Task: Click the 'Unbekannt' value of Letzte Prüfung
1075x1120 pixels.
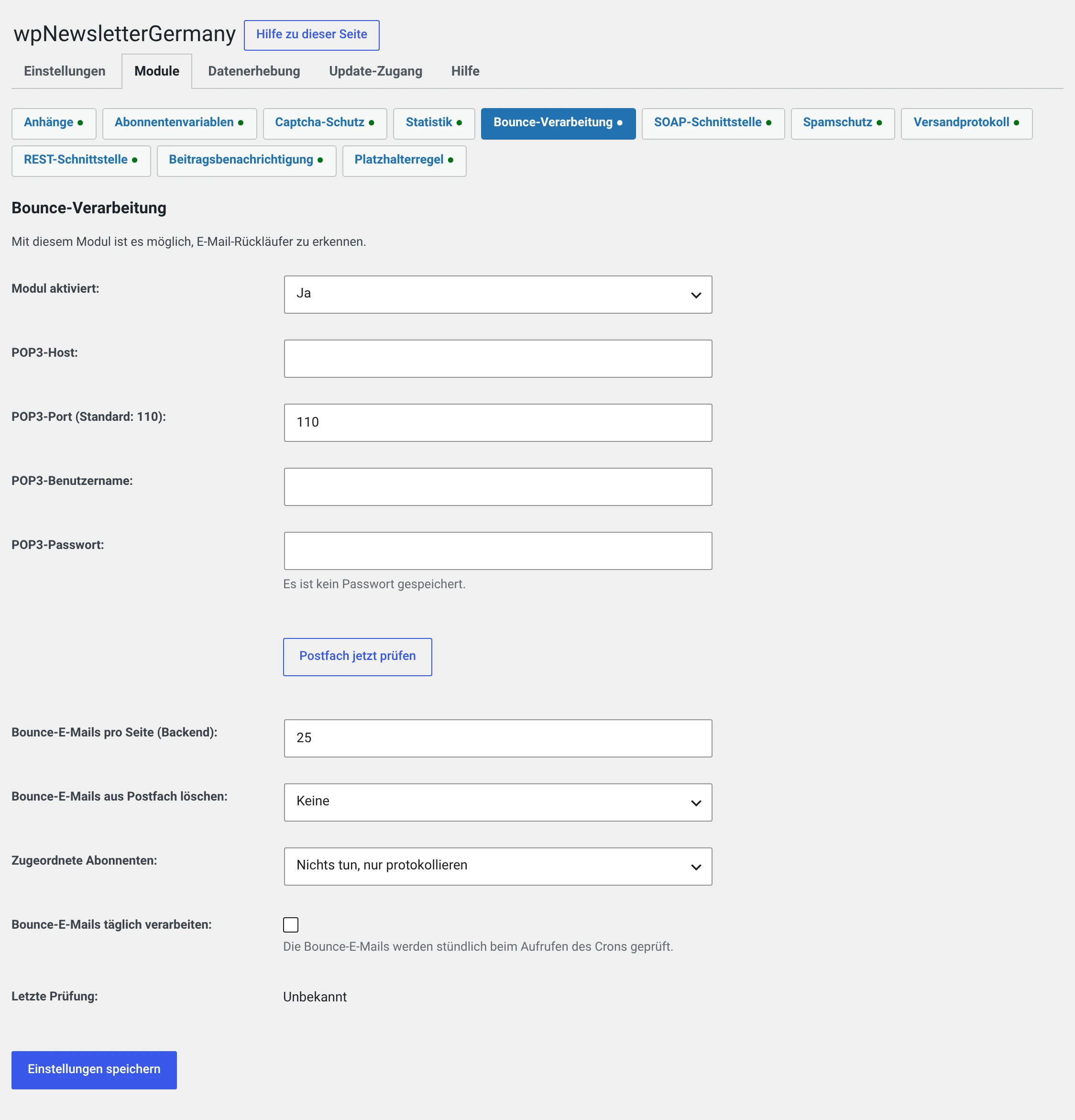Action: [x=315, y=996]
